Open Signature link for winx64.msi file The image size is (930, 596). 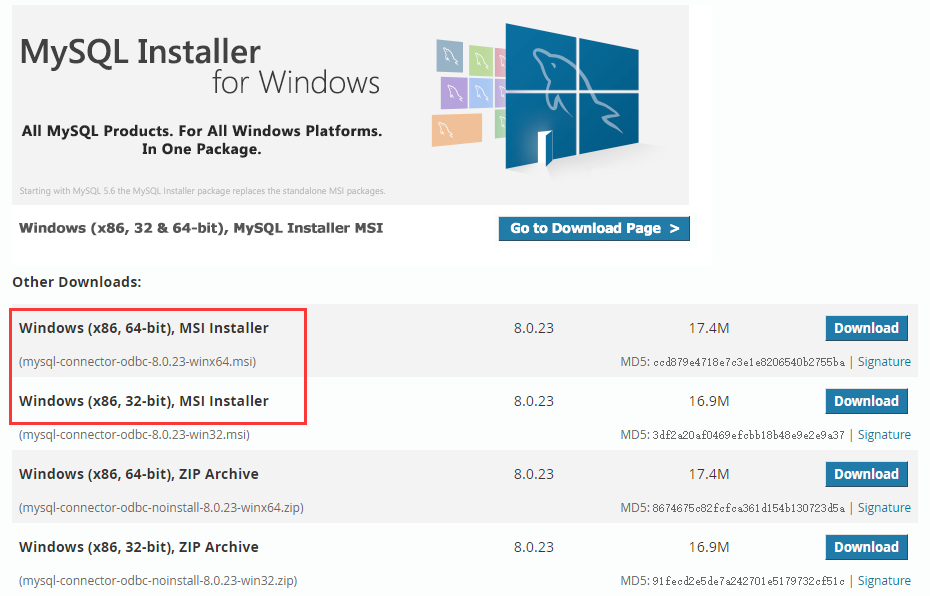[x=884, y=362]
